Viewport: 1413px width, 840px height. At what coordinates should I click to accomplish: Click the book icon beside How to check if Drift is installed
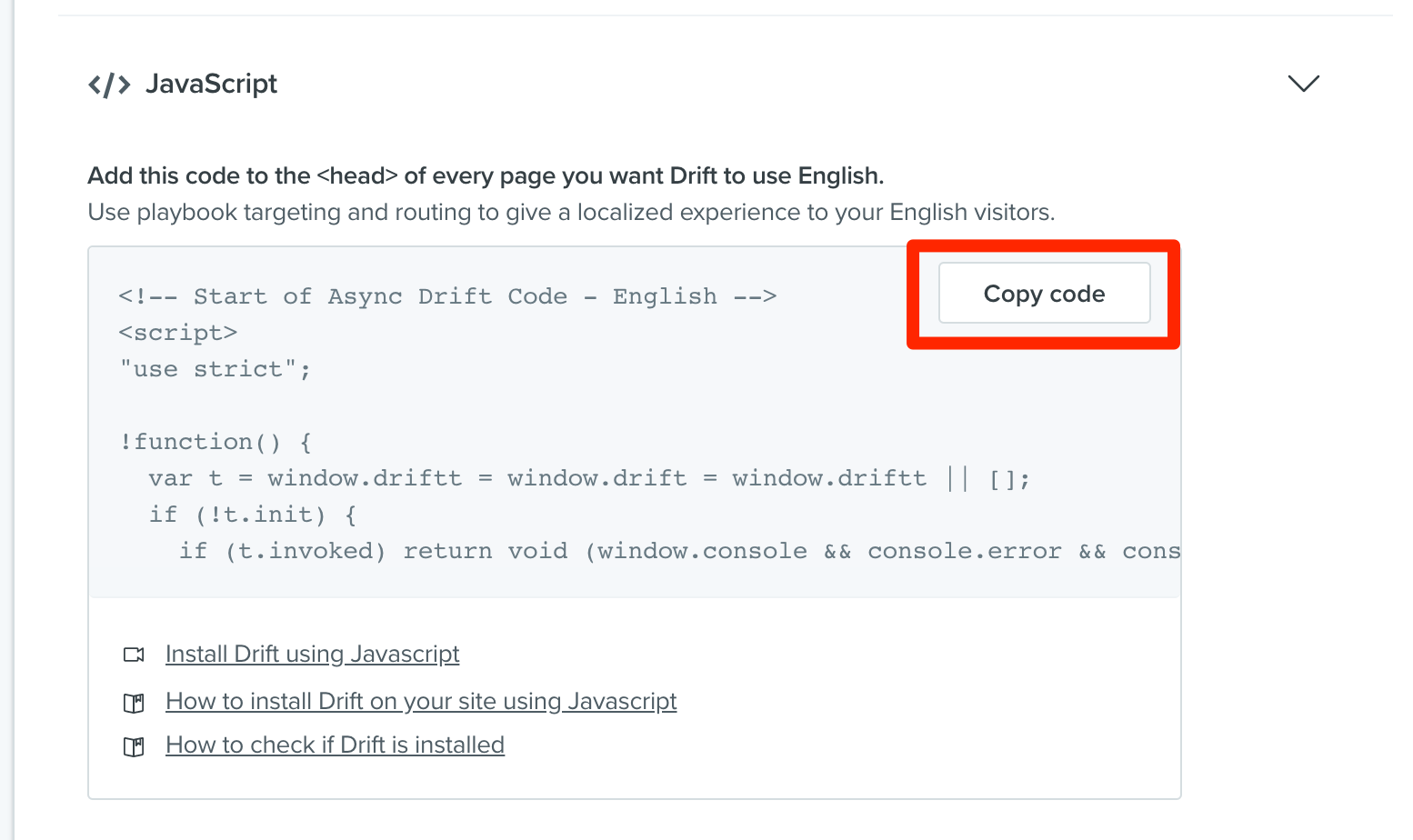coord(134,745)
